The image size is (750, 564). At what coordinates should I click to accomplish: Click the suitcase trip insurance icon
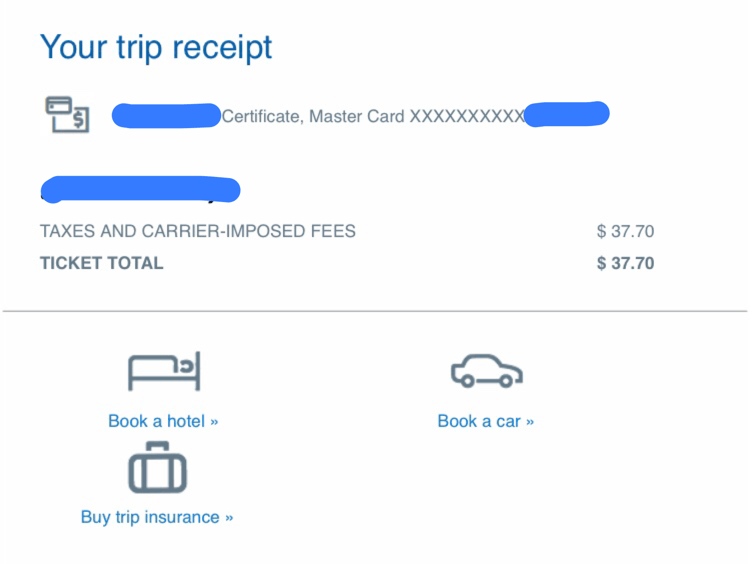[157, 467]
